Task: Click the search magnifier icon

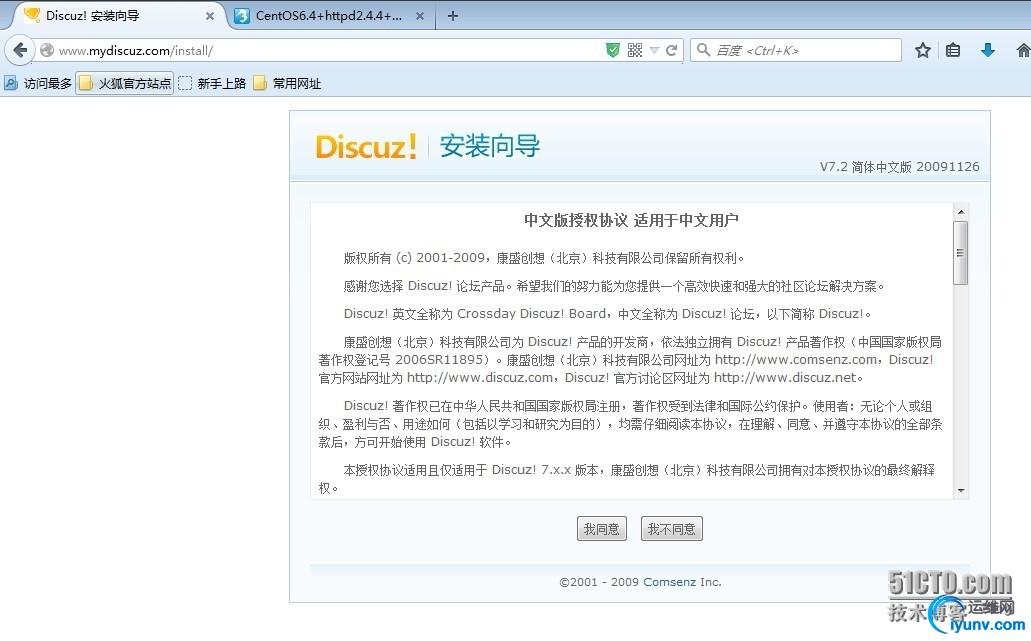Action: coord(703,50)
